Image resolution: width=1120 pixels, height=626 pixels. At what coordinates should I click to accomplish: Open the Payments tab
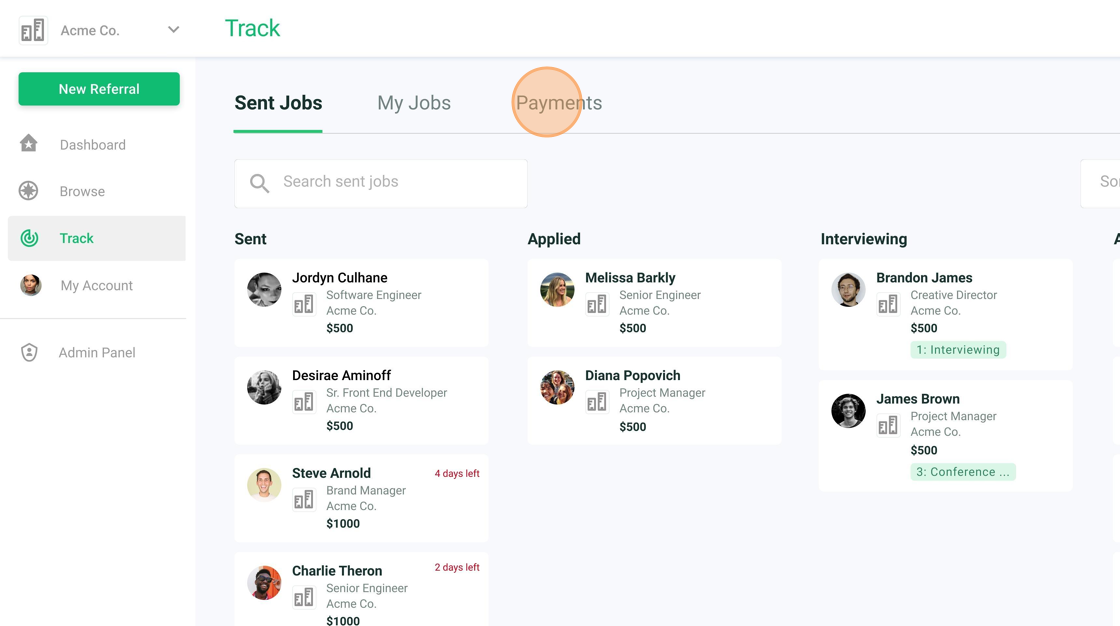[x=559, y=103]
